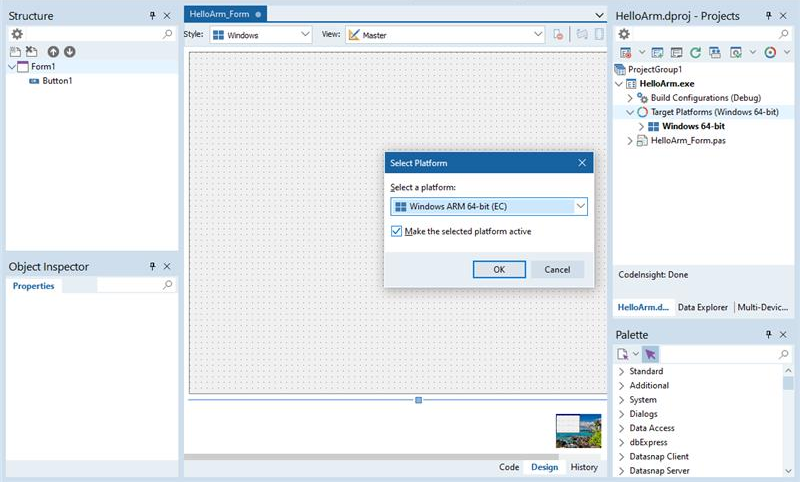Click the Palette search input field

(719, 354)
